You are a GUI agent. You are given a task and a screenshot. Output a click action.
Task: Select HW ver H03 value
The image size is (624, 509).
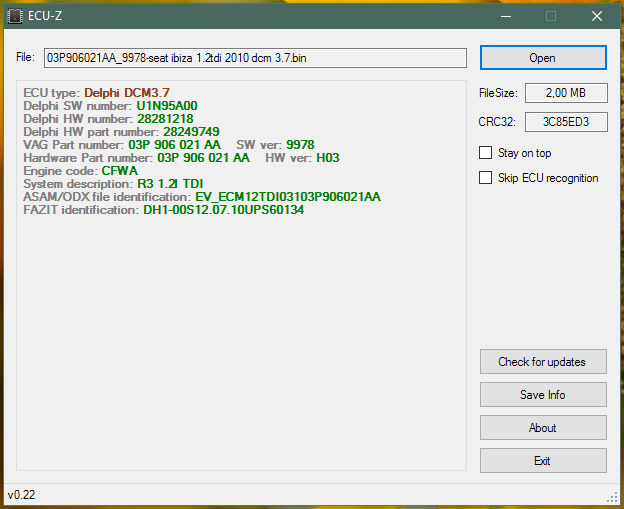(328, 158)
